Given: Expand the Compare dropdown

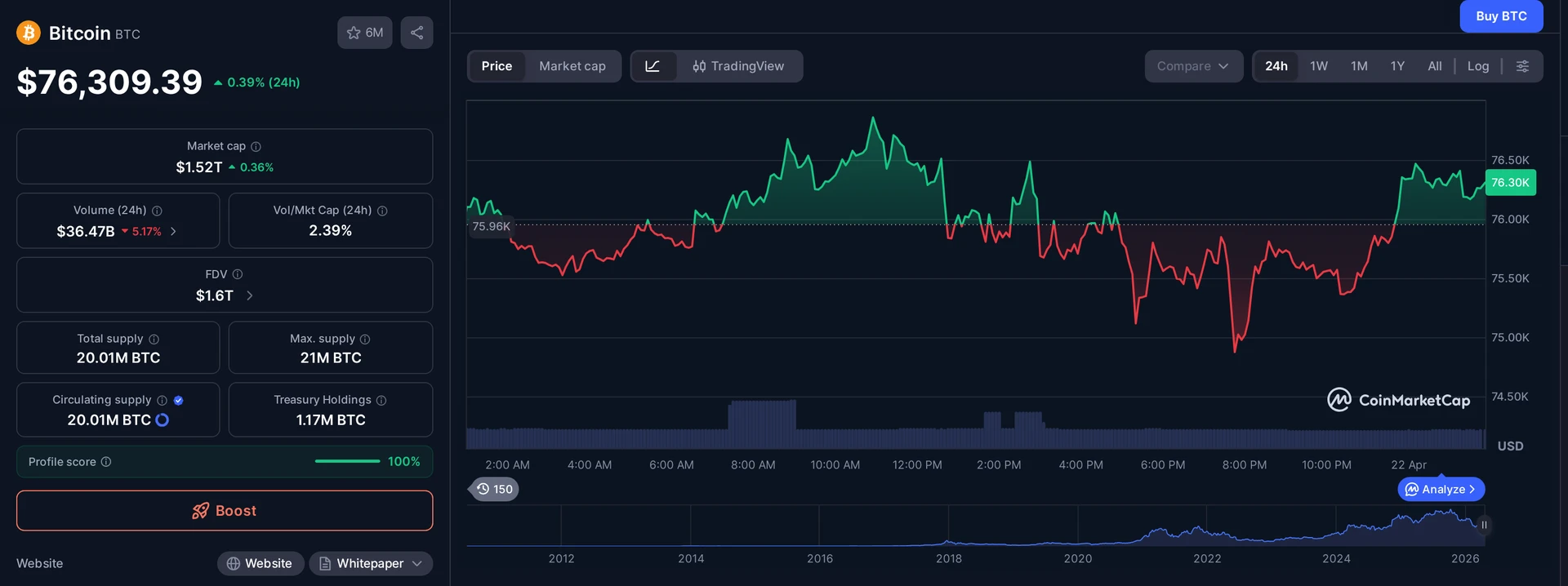Looking at the screenshot, I should pos(1193,66).
